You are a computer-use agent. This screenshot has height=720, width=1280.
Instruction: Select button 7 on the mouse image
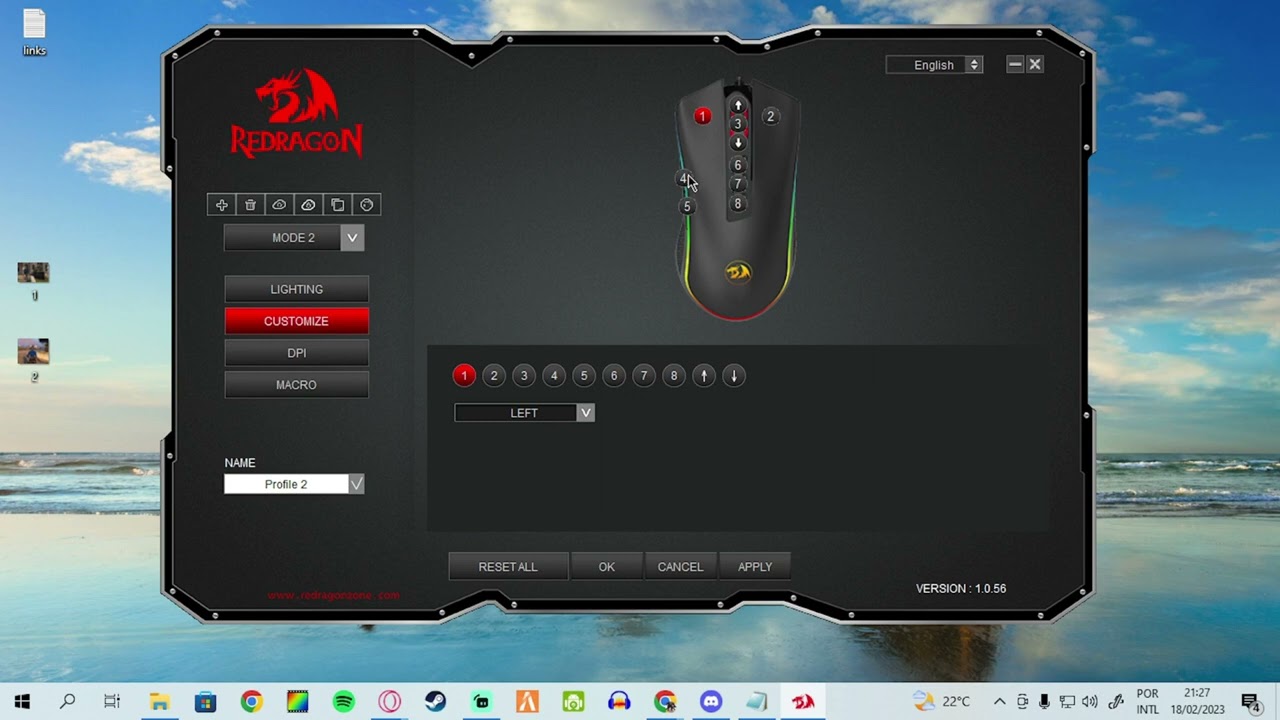tap(738, 184)
